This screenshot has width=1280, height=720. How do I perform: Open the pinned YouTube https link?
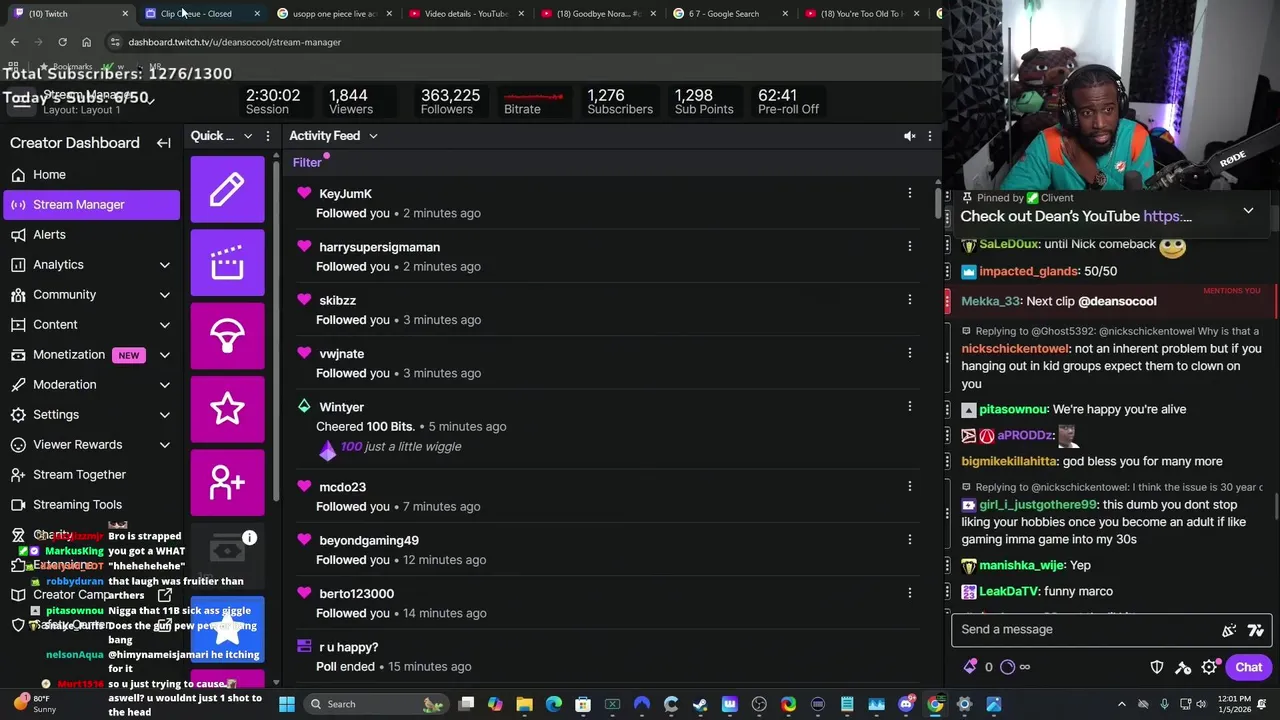(1167, 216)
